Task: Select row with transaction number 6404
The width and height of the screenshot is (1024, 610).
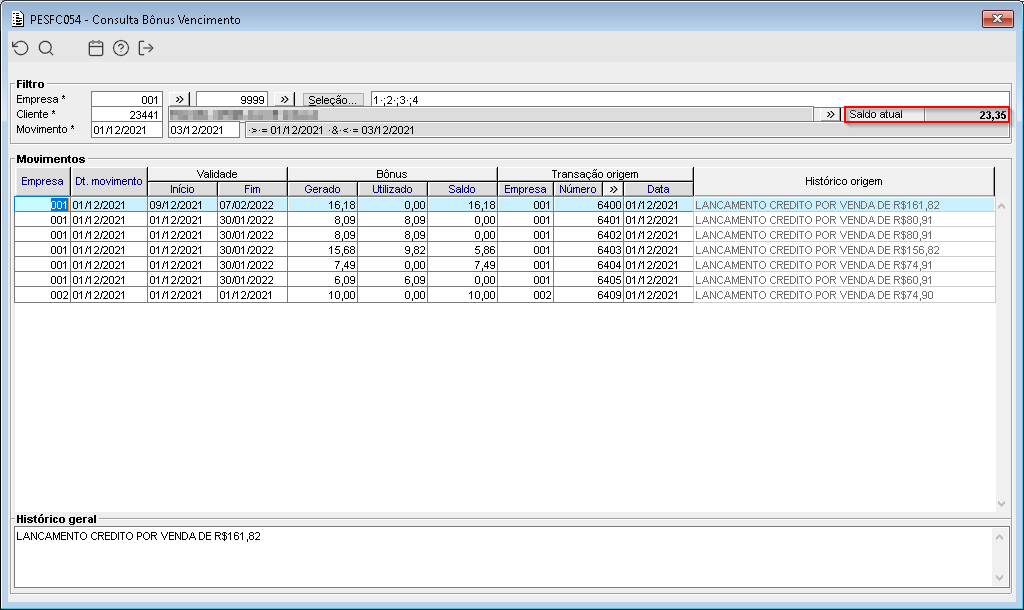Action: [x=504, y=265]
